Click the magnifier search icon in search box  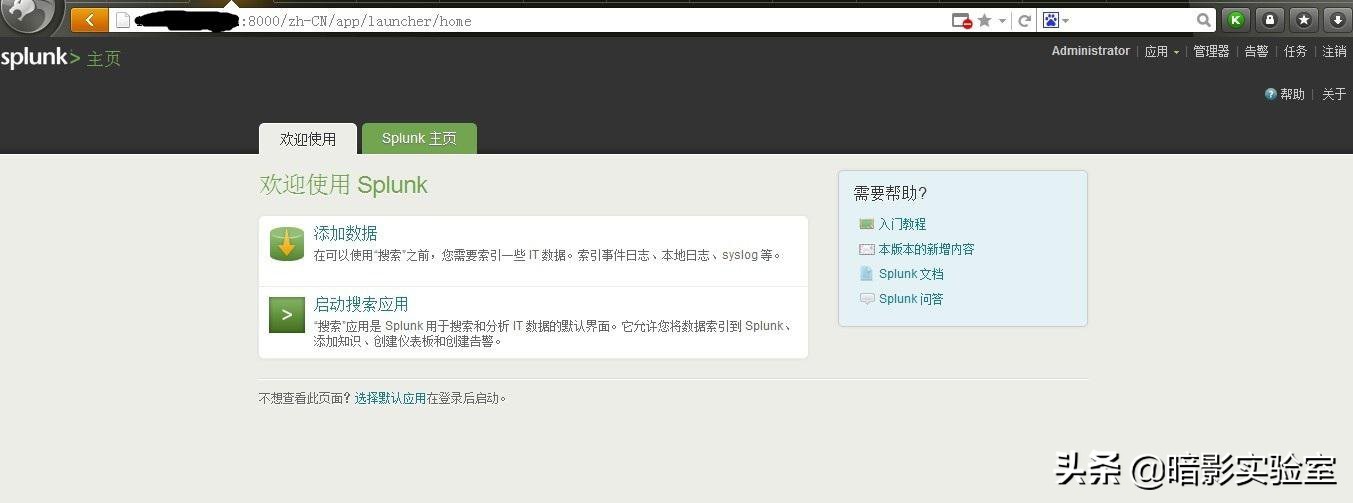coord(1204,20)
